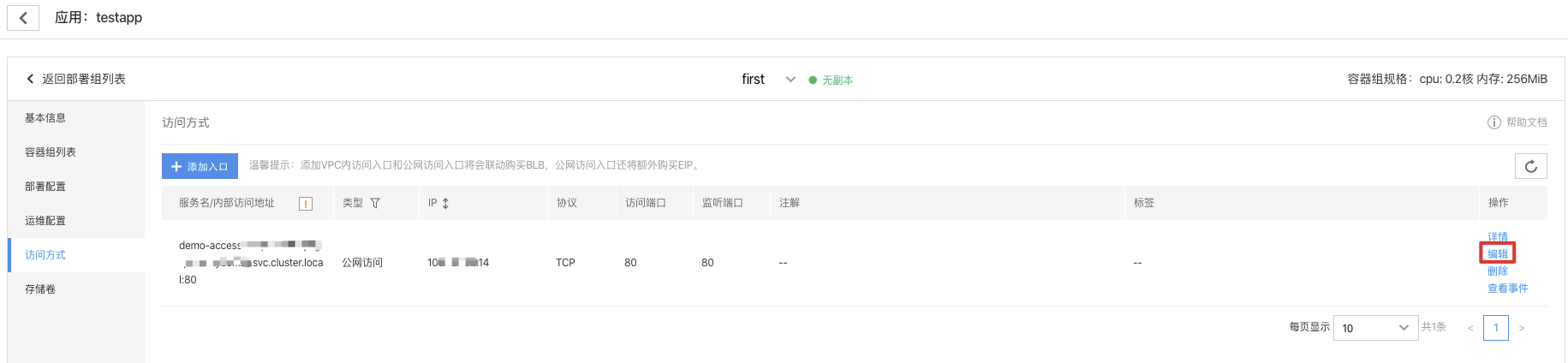Return via 返回部署组列表 link
Image resolution: width=1568 pixels, height=363 pixels.
pyautogui.click(x=75, y=79)
